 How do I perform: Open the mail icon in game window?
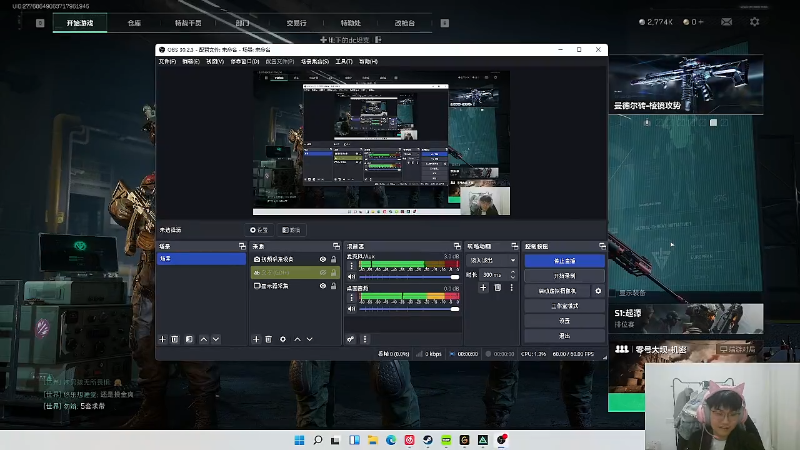(727, 21)
